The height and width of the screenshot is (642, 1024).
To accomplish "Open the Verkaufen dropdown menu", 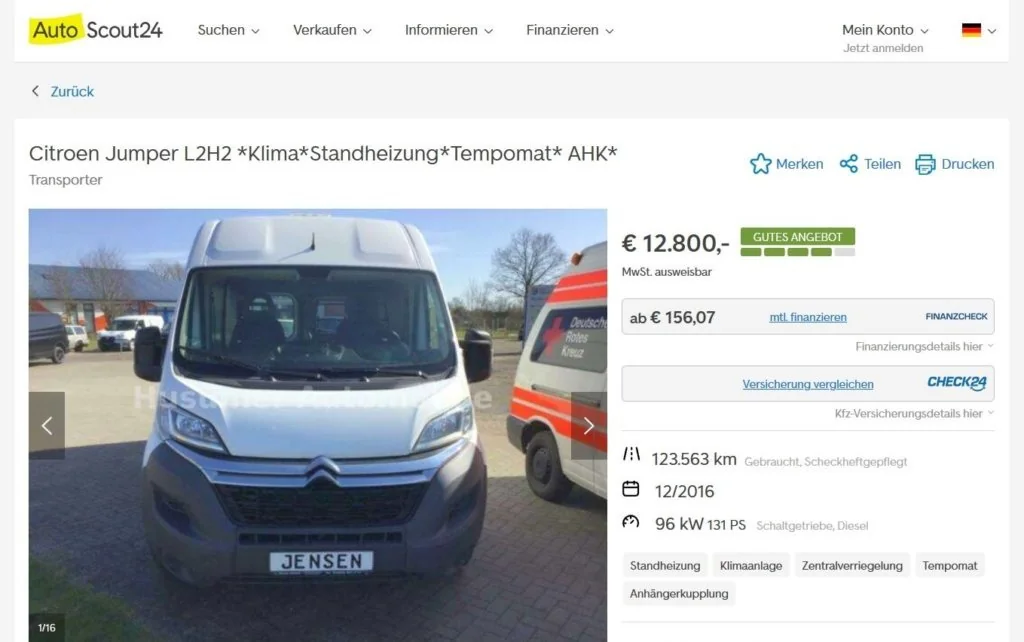I will click(332, 30).
